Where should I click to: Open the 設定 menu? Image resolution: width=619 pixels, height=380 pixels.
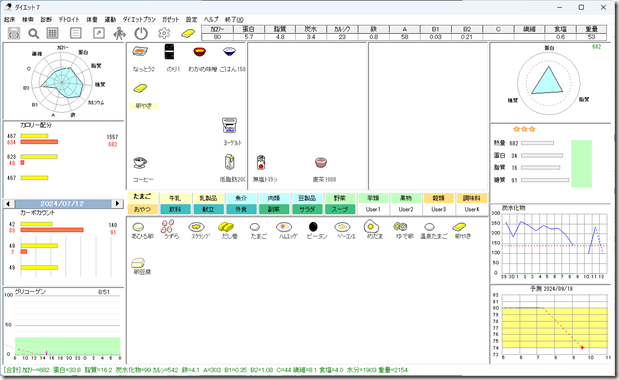point(191,19)
